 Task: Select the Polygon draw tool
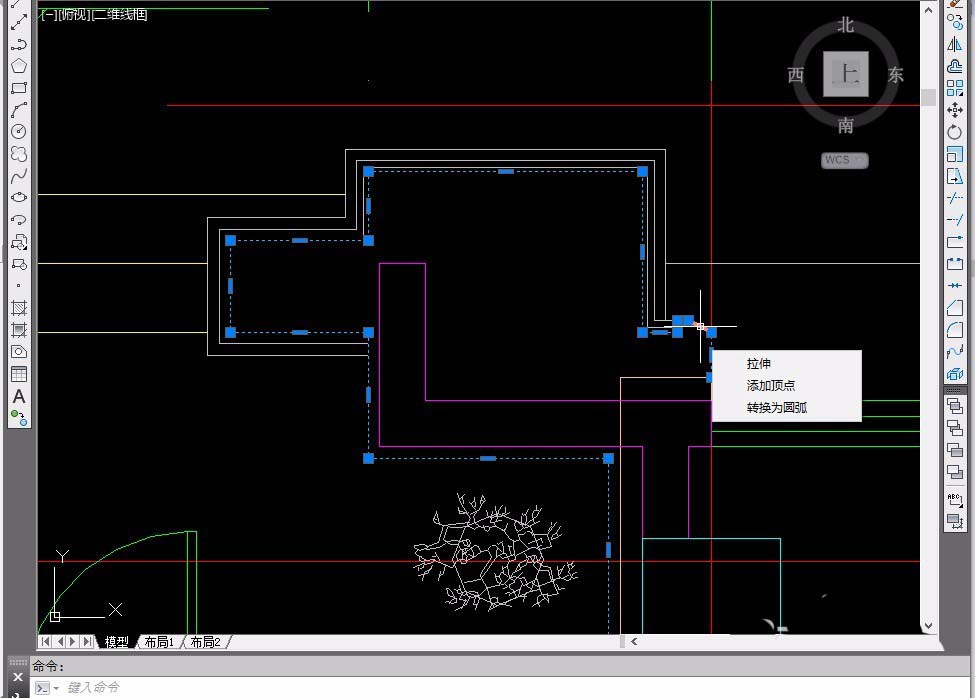[x=19, y=65]
